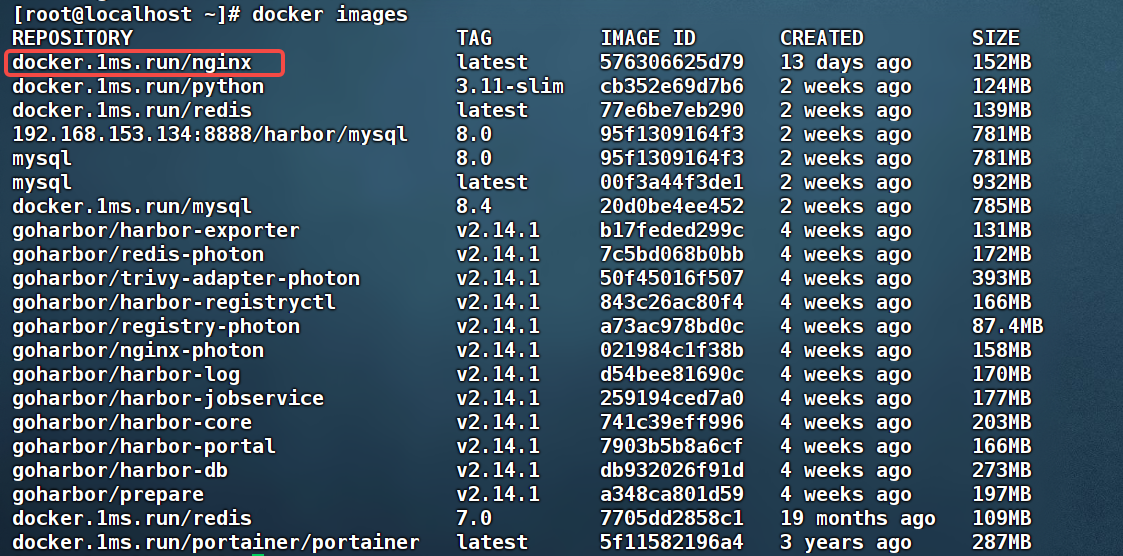The image size is (1123, 556).
Task: Click the 197MB size value
Action: click(x=1001, y=494)
